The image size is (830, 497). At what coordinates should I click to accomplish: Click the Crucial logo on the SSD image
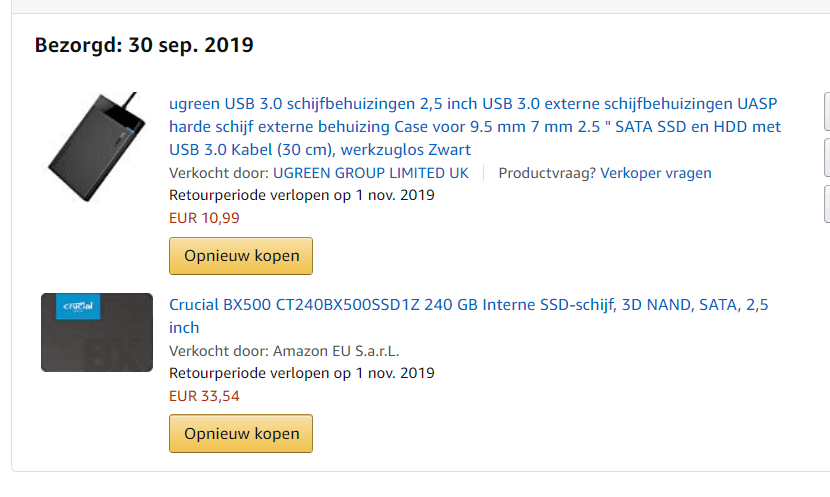79,307
